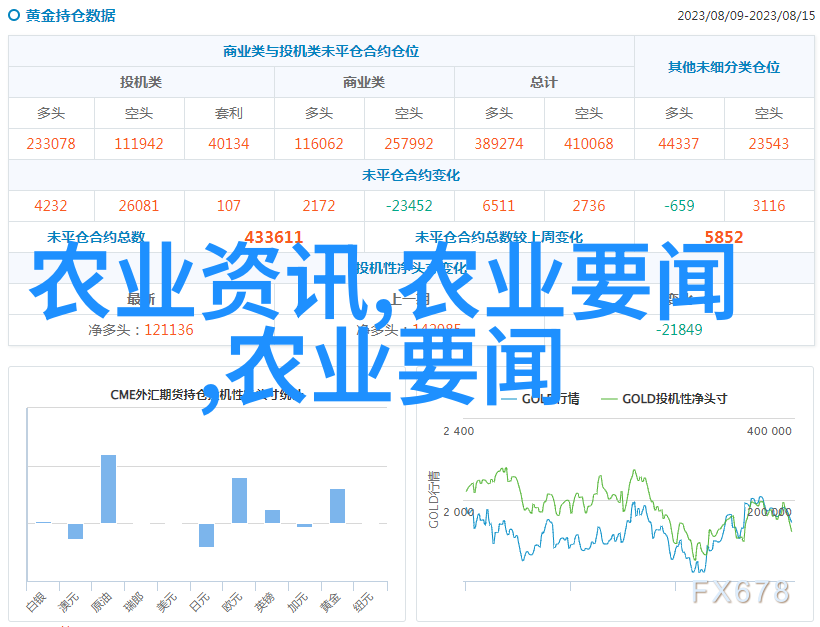Click the 总计 column group header
Screen dimensions: 820x627
tap(544, 82)
